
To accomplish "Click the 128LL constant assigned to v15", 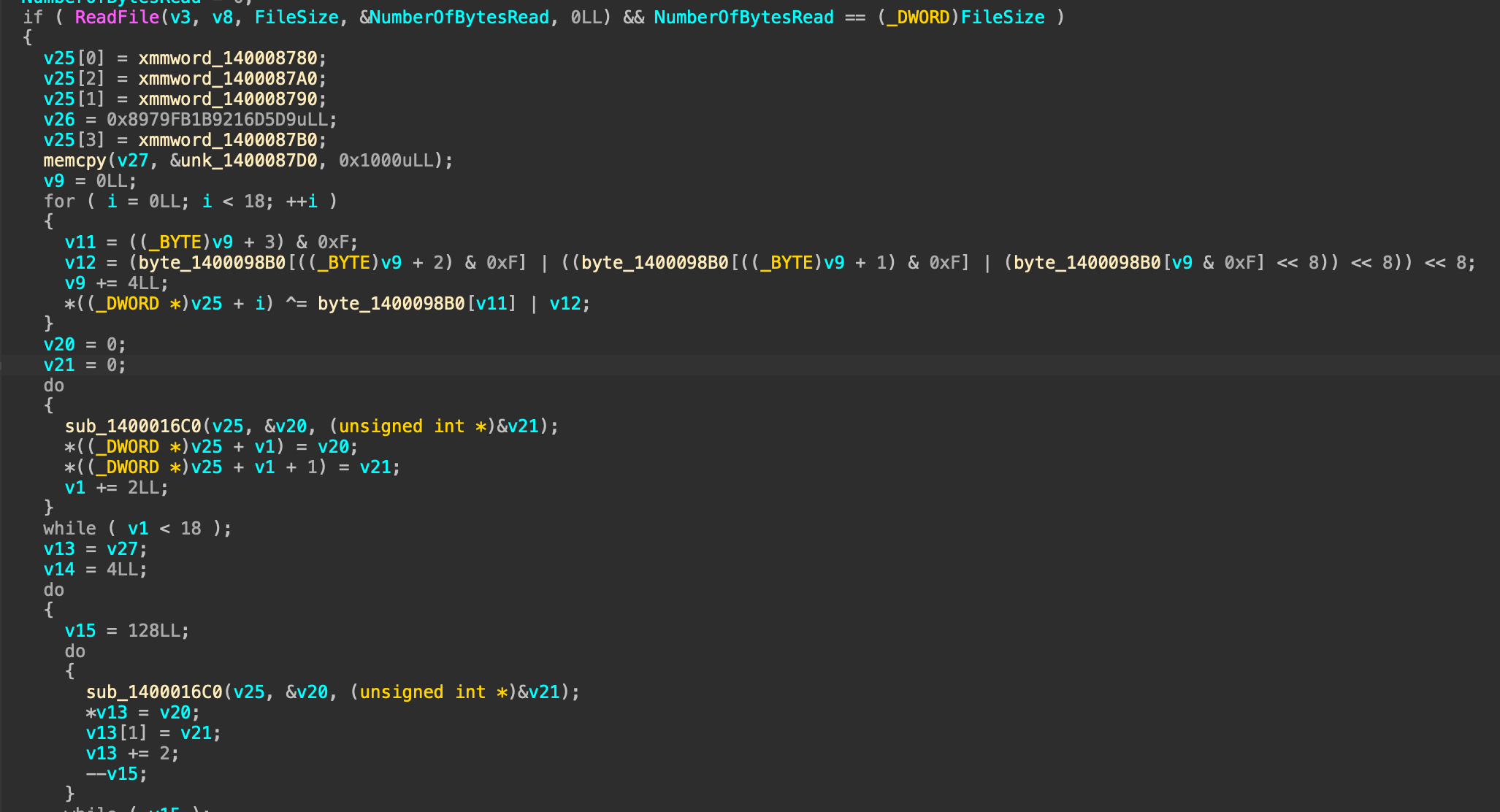I will [x=154, y=630].
